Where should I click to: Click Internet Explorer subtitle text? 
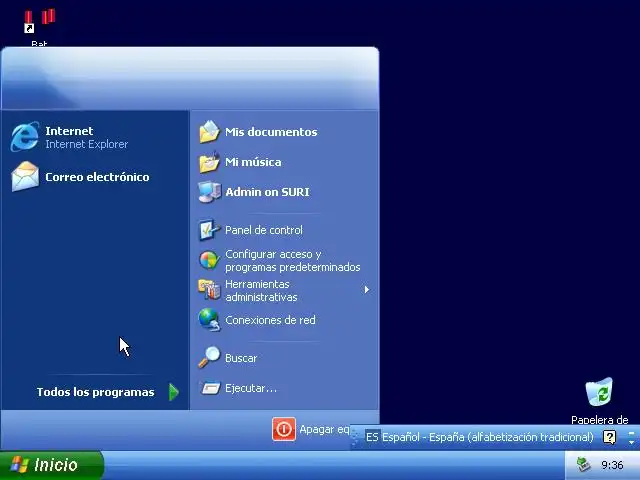[87, 144]
